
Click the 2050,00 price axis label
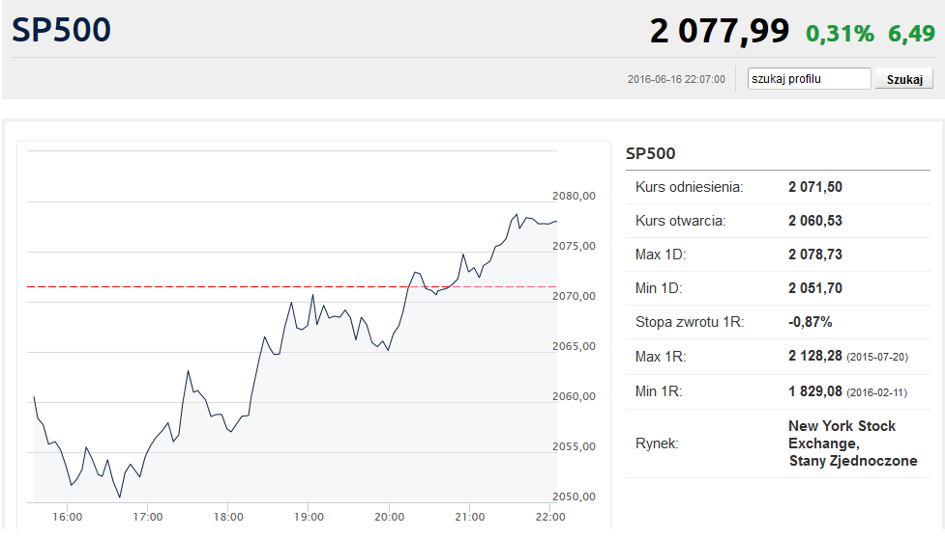point(574,497)
